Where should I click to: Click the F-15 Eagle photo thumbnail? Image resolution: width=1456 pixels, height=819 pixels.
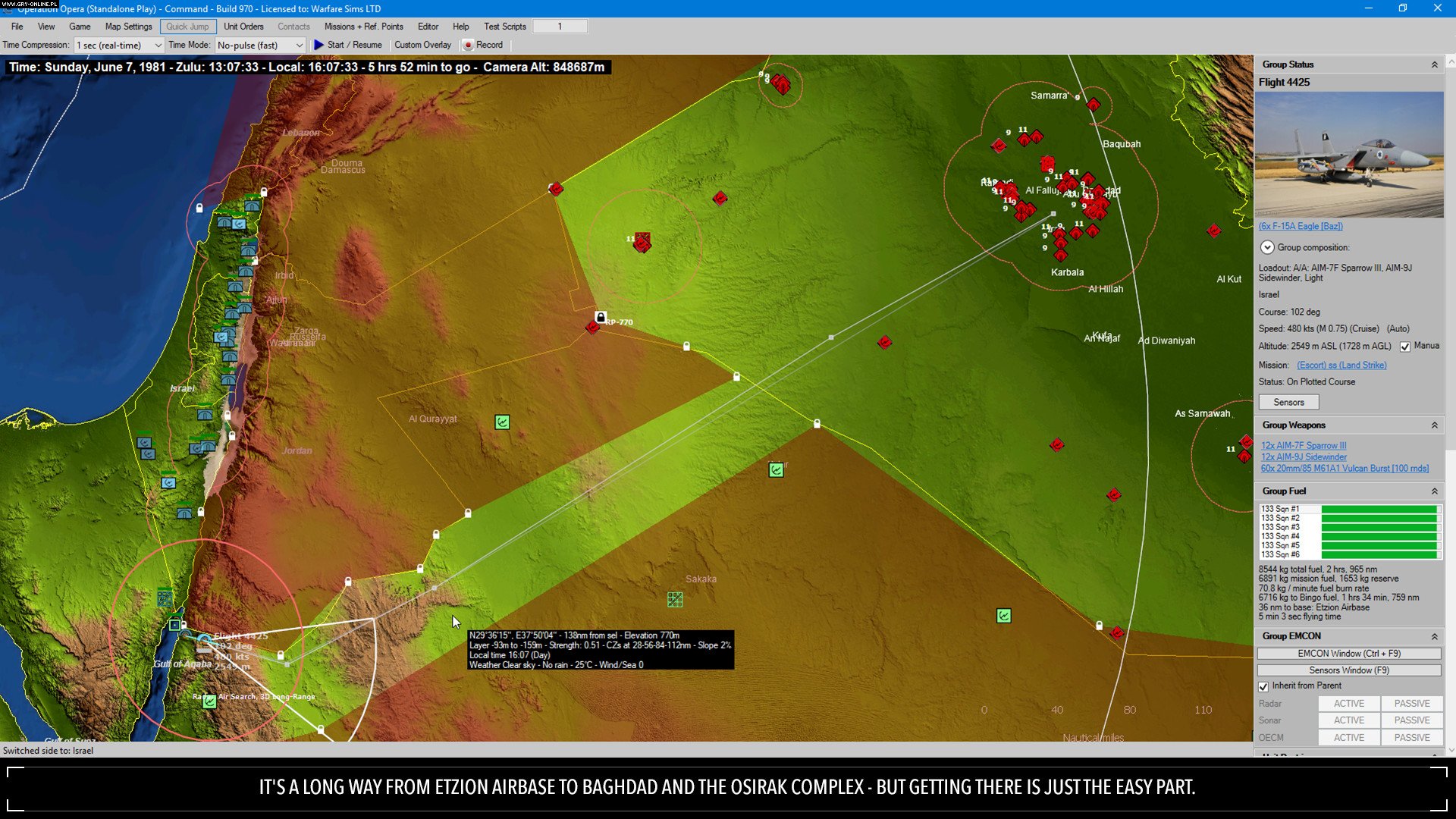pyautogui.click(x=1349, y=157)
